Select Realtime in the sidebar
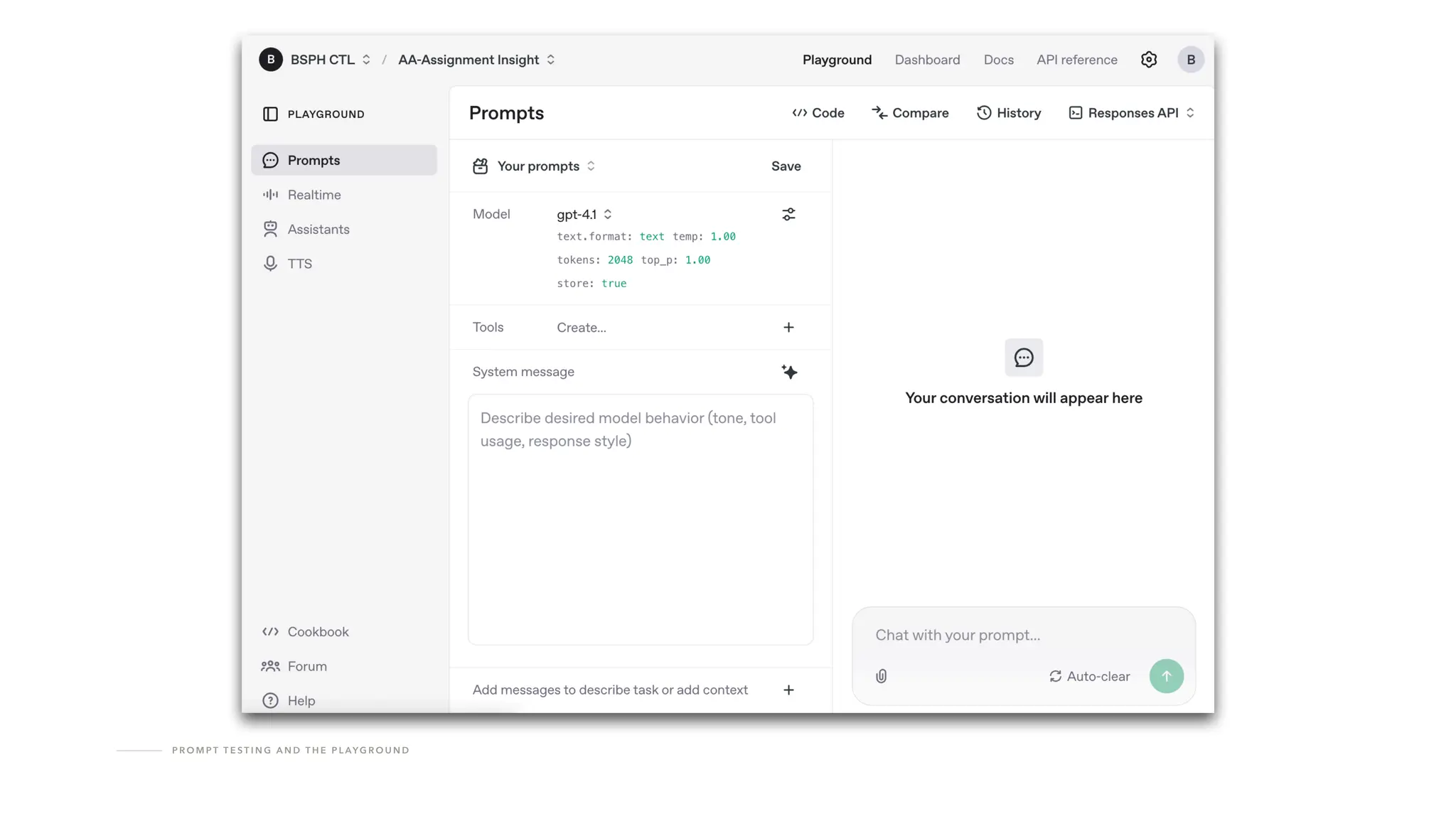 coord(314,195)
